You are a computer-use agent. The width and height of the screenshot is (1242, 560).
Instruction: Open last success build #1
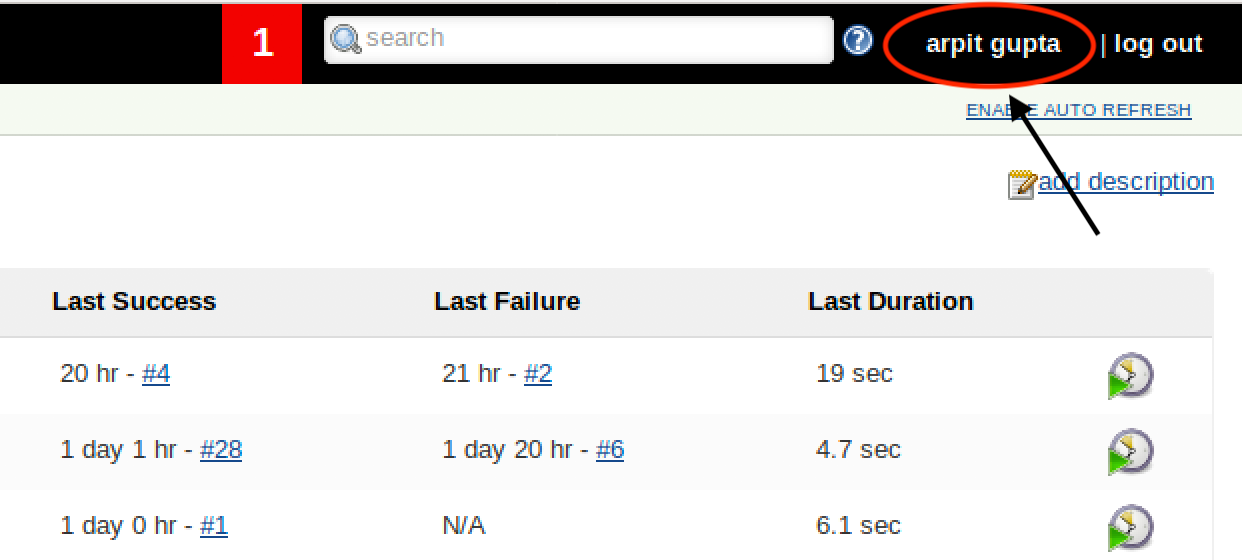pos(214,526)
